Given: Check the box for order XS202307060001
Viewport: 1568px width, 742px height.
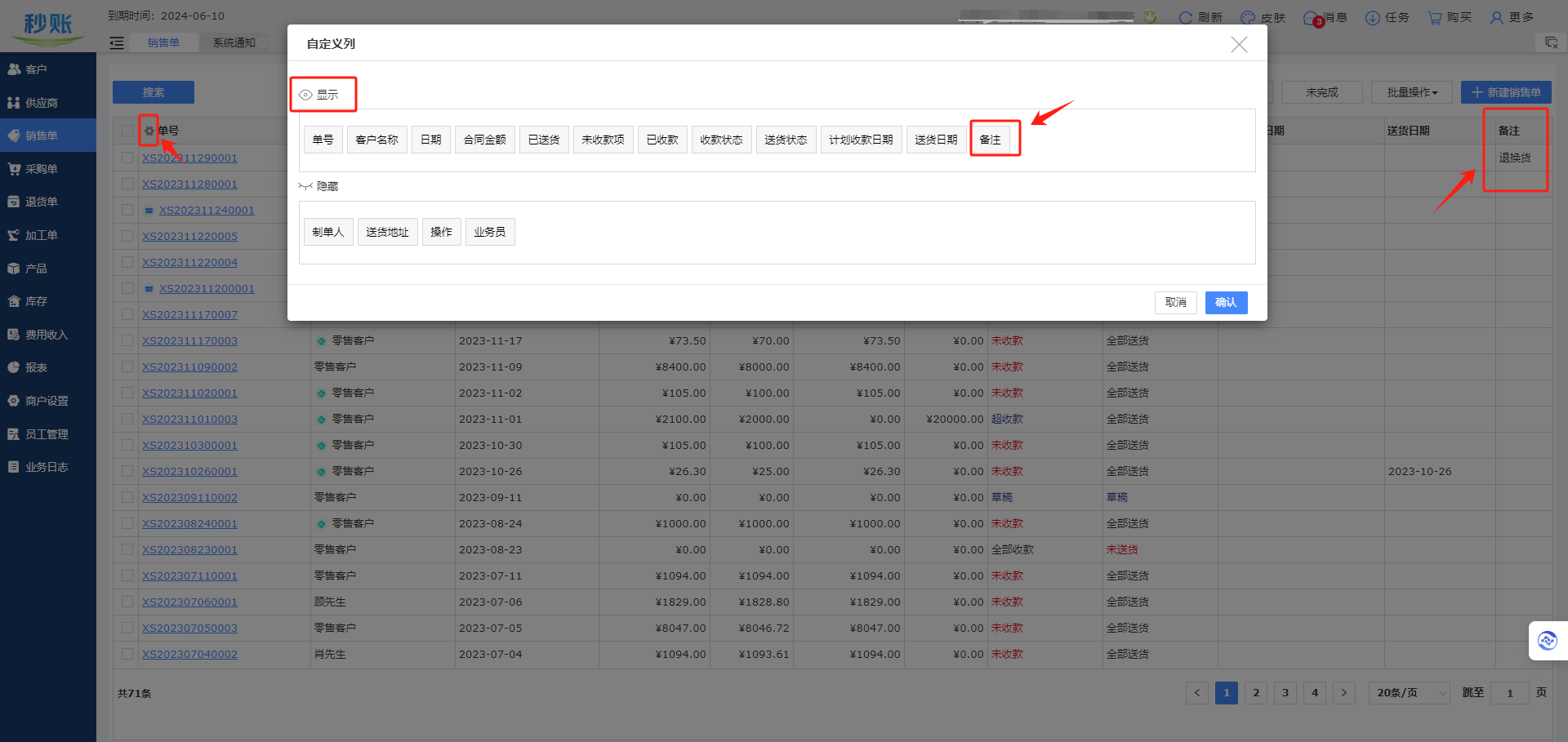Looking at the screenshot, I should 127,602.
